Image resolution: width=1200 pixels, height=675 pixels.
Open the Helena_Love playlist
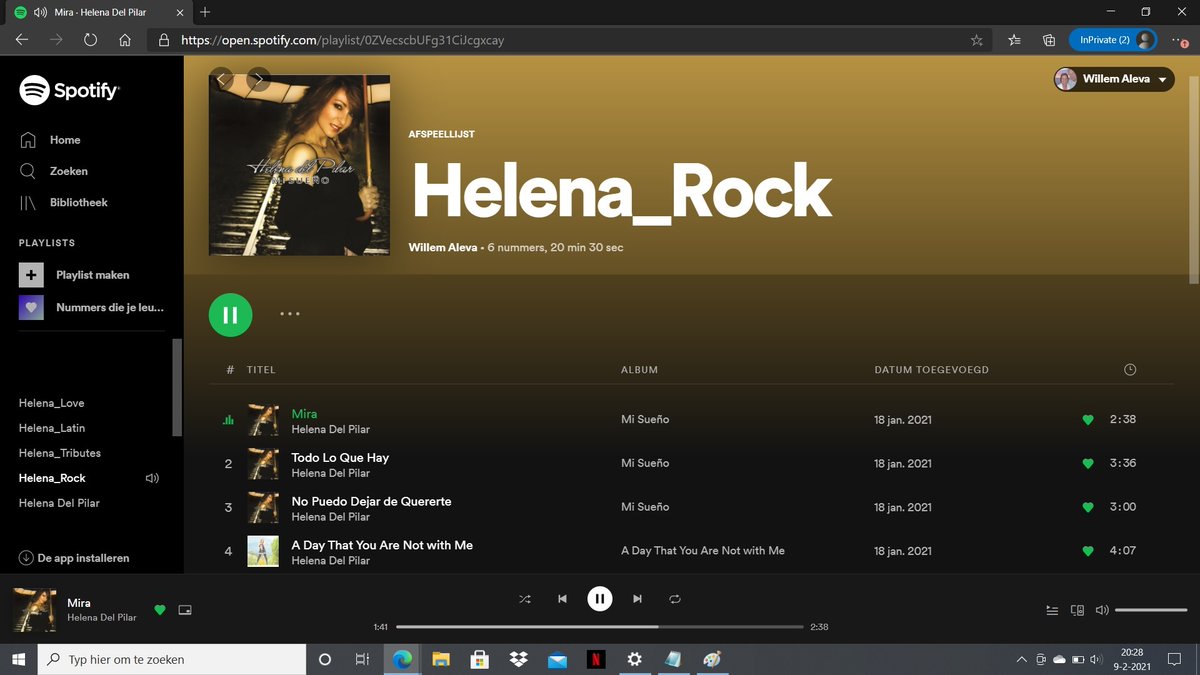click(52, 403)
